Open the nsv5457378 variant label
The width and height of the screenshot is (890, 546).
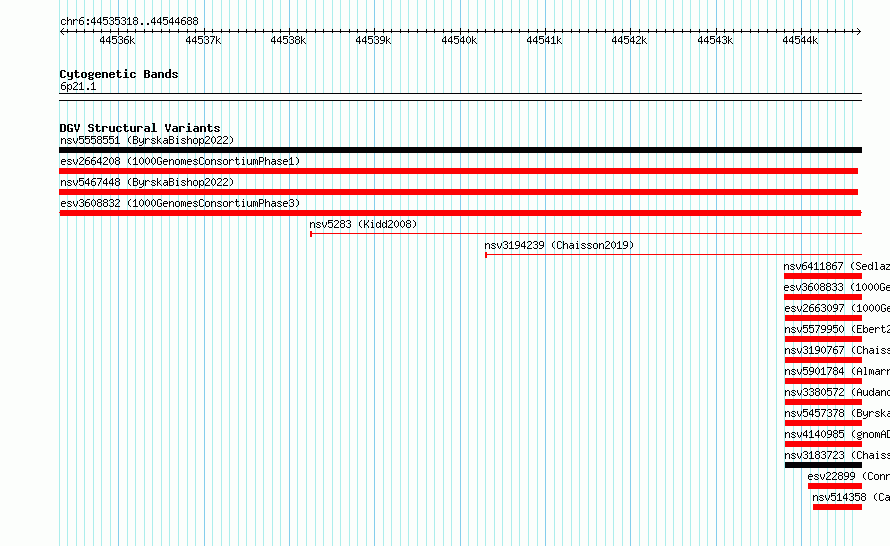837,413
